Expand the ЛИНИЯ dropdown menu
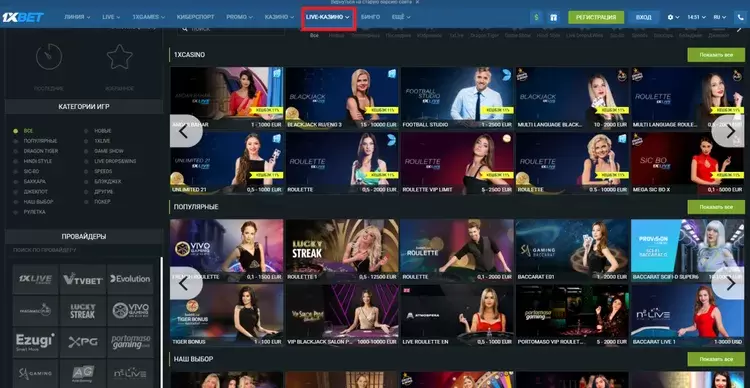Image resolution: width=750 pixels, height=388 pixels. pos(77,17)
